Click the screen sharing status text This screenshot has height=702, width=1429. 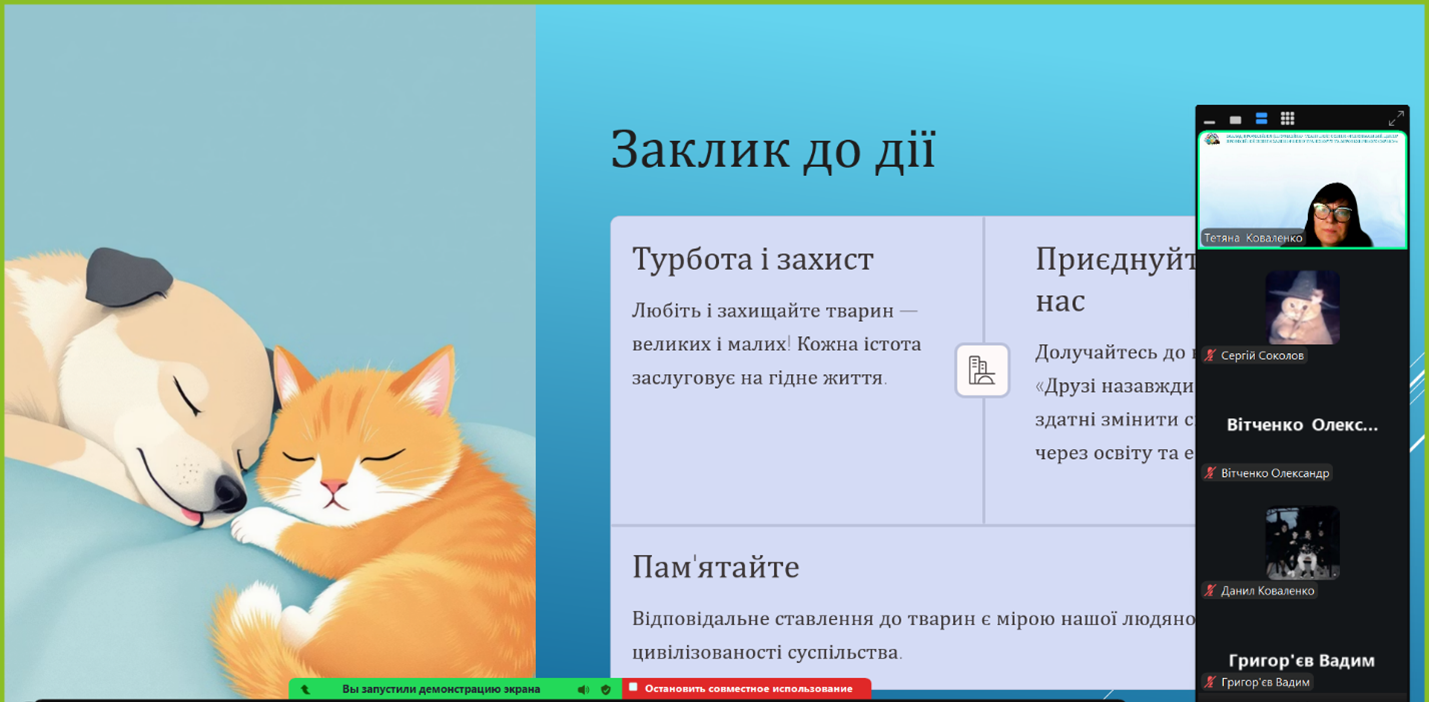pos(441,689)
